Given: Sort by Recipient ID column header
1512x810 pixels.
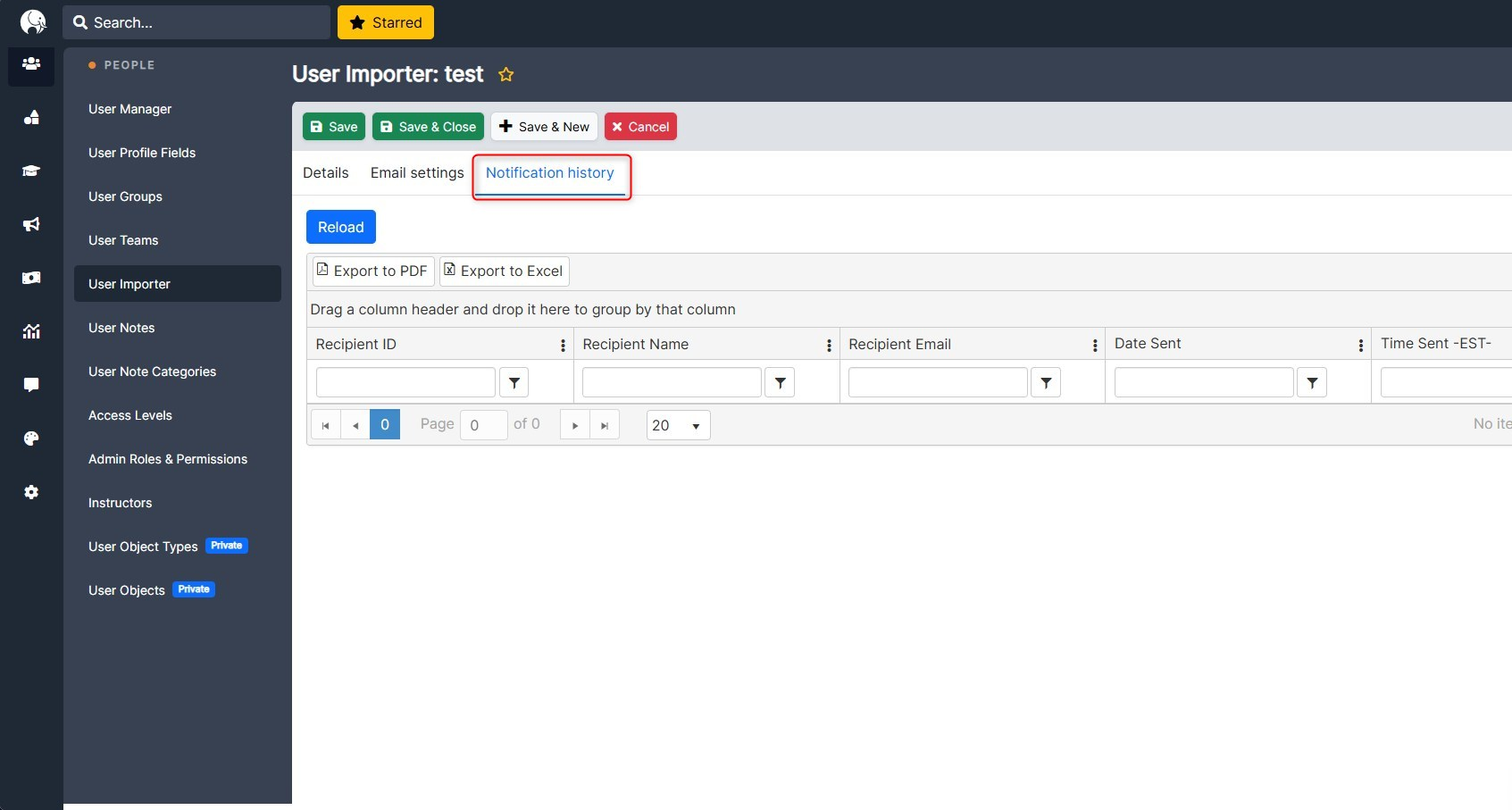Looking at the screenshot, I should 356,345.
